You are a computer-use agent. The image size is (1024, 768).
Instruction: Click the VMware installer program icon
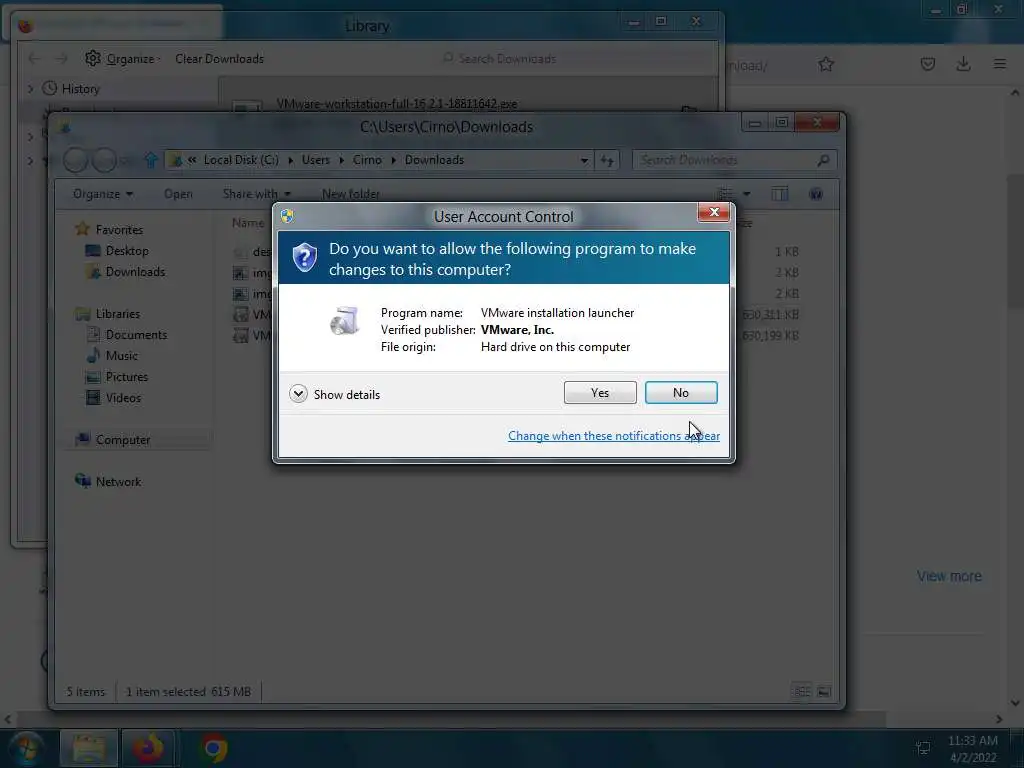345,321
